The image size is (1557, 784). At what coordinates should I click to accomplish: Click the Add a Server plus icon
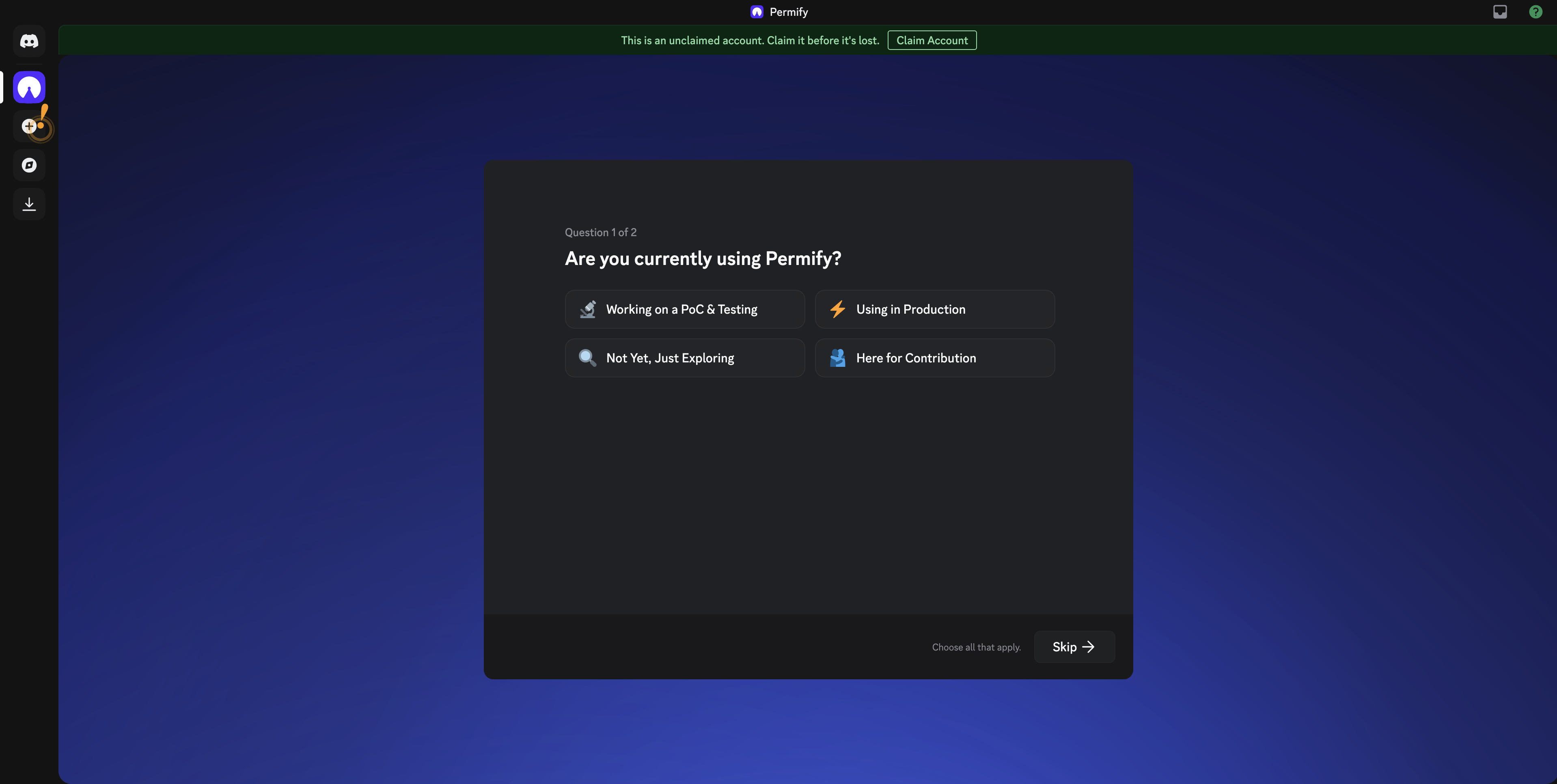pyautogui.click(x=28, y=126)
